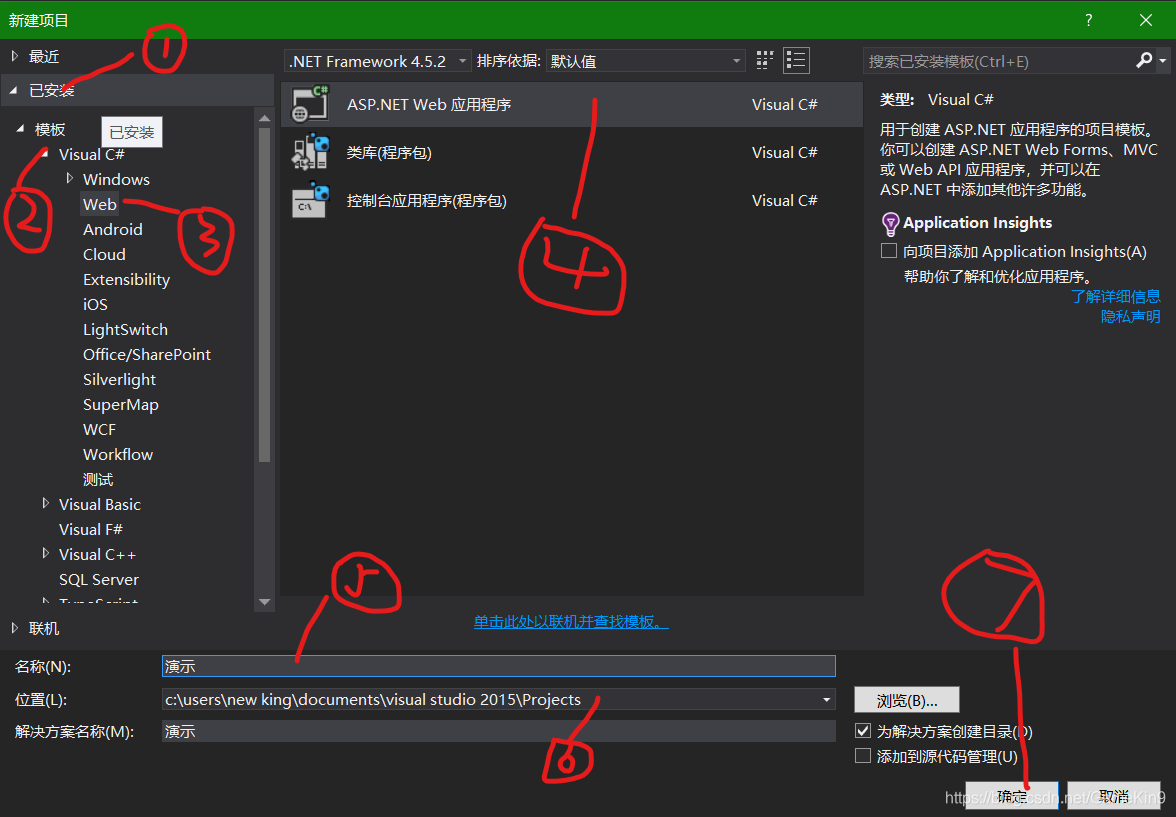Click the 取消 cancel button
The image size is (1176, 817).
(x=1114, y=796)
